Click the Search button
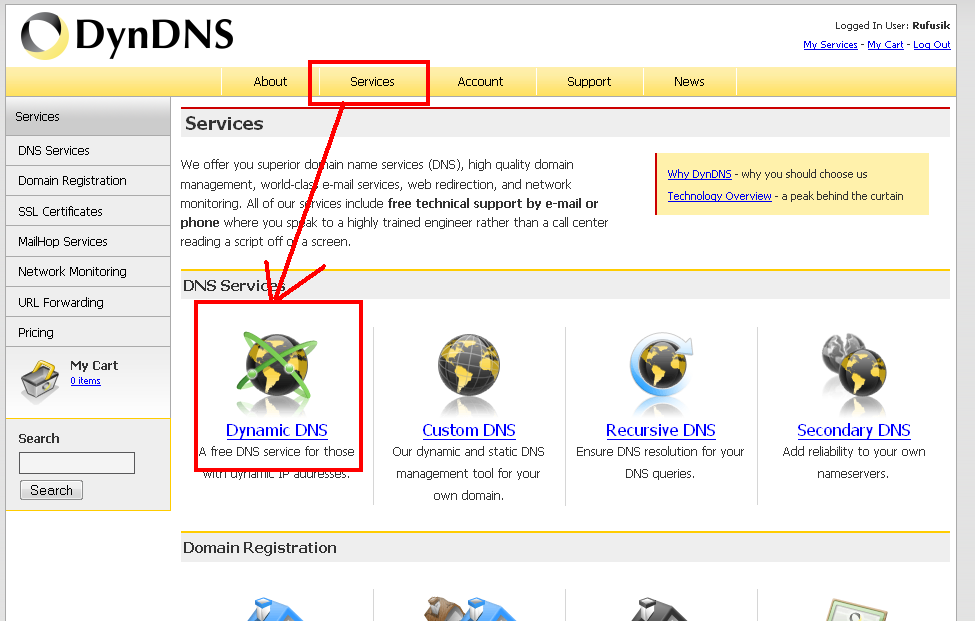This screenshot has width=975, height=621. tap(52, 490)
